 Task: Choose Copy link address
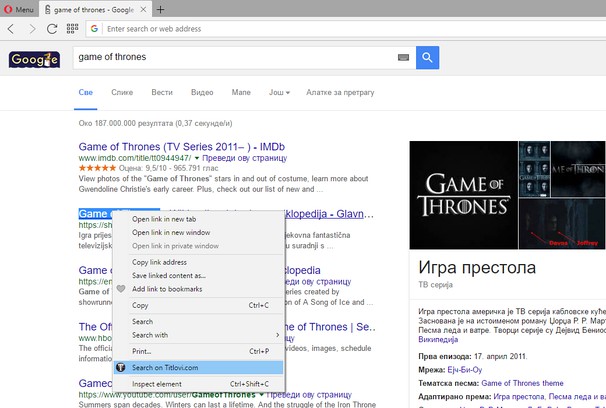(199, 262)
